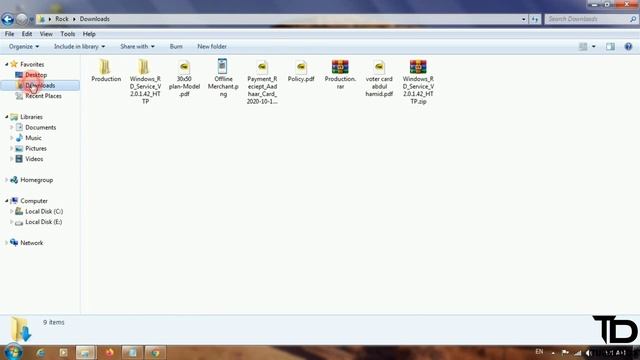
Task: Click the taskbar volume icon
Action: (589, 353)
